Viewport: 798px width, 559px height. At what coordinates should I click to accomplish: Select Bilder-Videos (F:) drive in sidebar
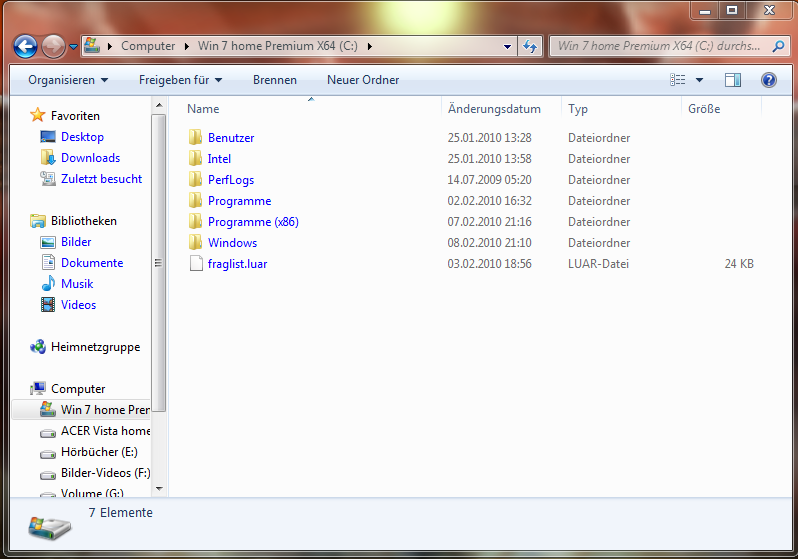pos(105,473)
